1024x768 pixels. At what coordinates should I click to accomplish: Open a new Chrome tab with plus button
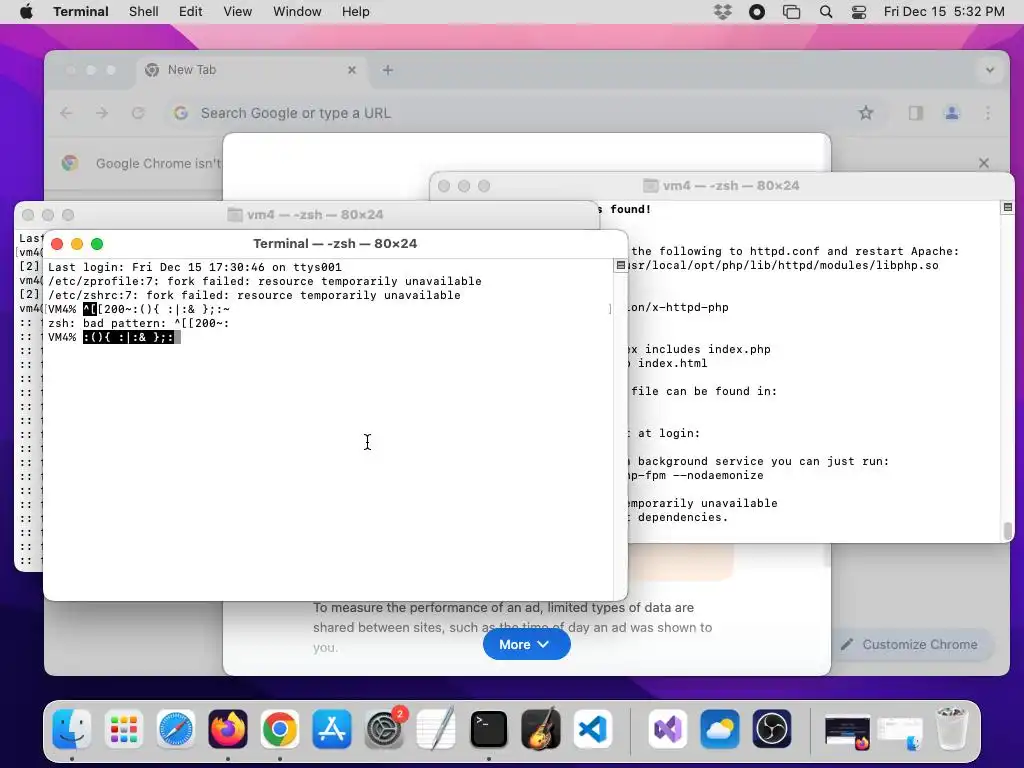[387, 70]
